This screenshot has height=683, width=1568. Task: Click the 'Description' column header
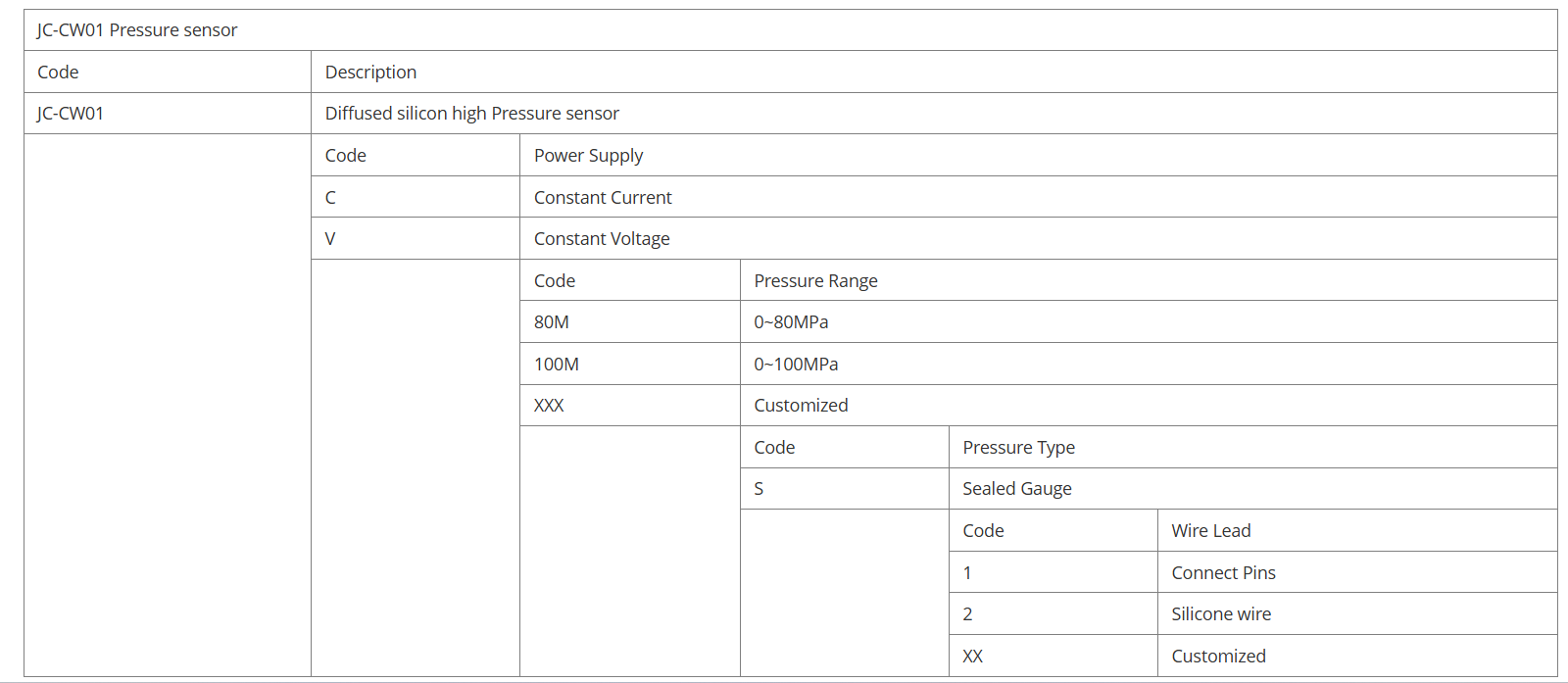click(370, 73)
